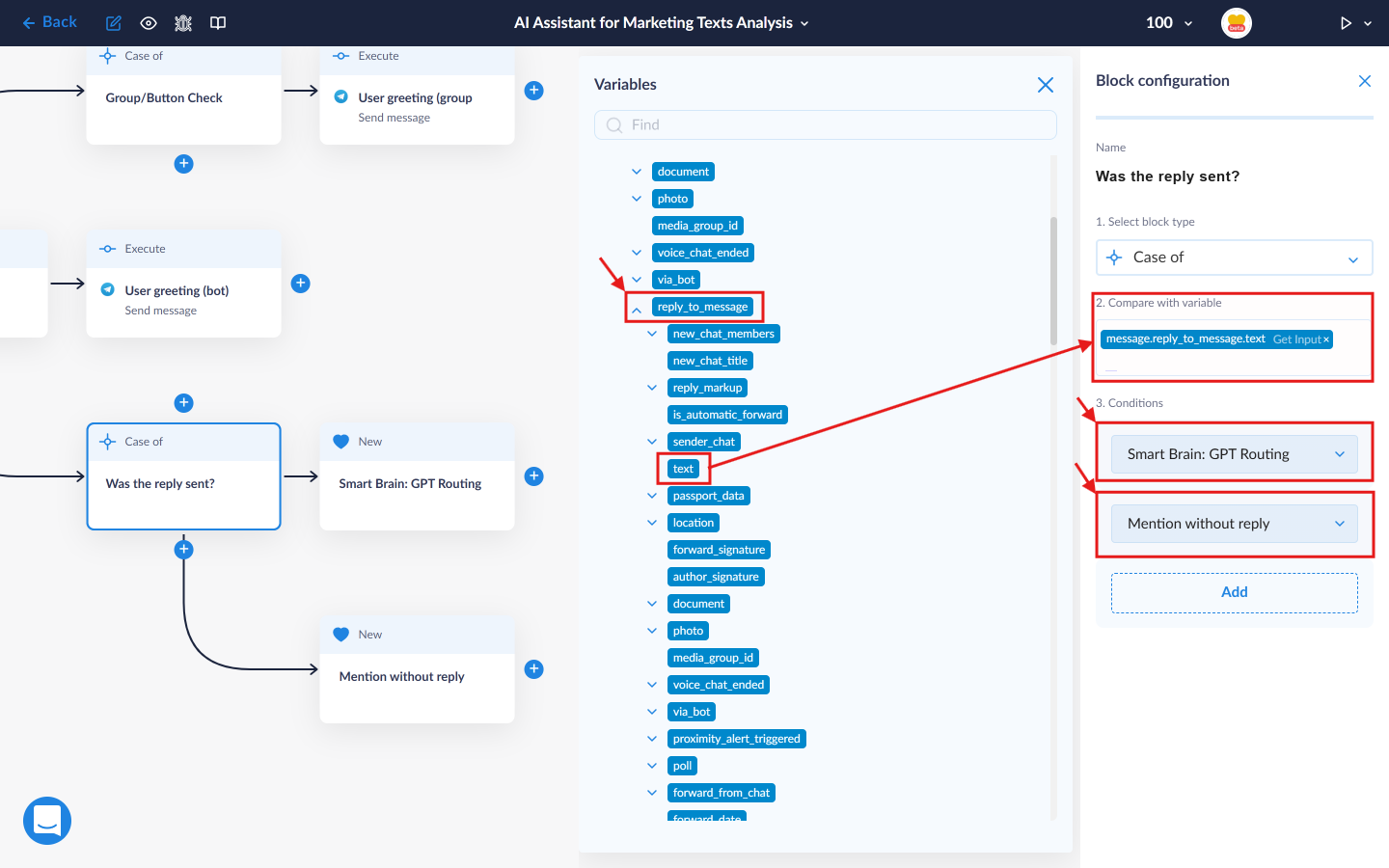Image resolution: width=1389 pixels, height=868 pixels.
Task: Select the first via_bot variable tag
Action: (x=676, y=280)
